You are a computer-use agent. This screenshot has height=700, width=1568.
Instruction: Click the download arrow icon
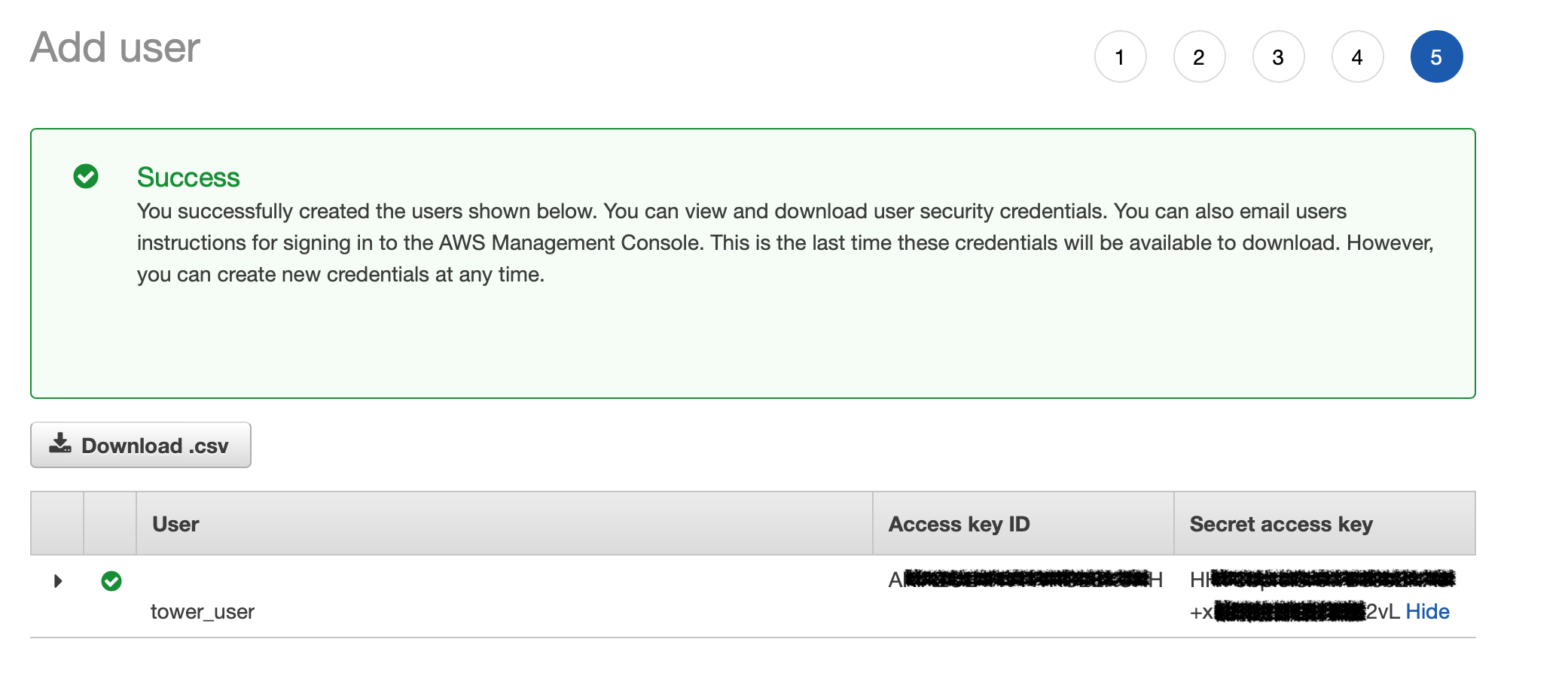coord(60,443)
